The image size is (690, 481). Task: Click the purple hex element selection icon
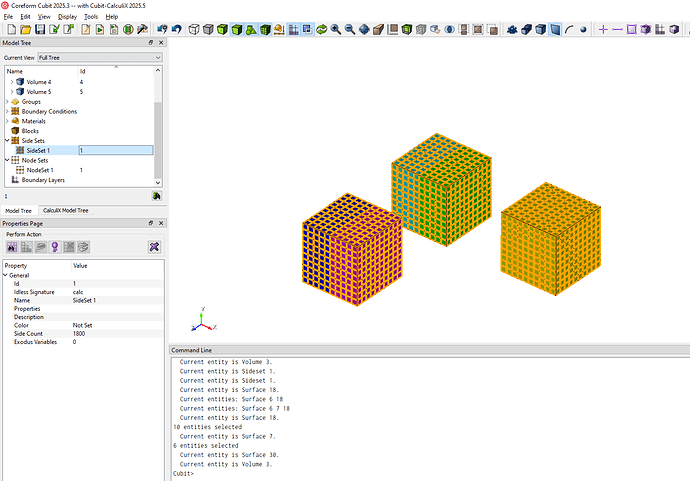click(x=646, y=29)
